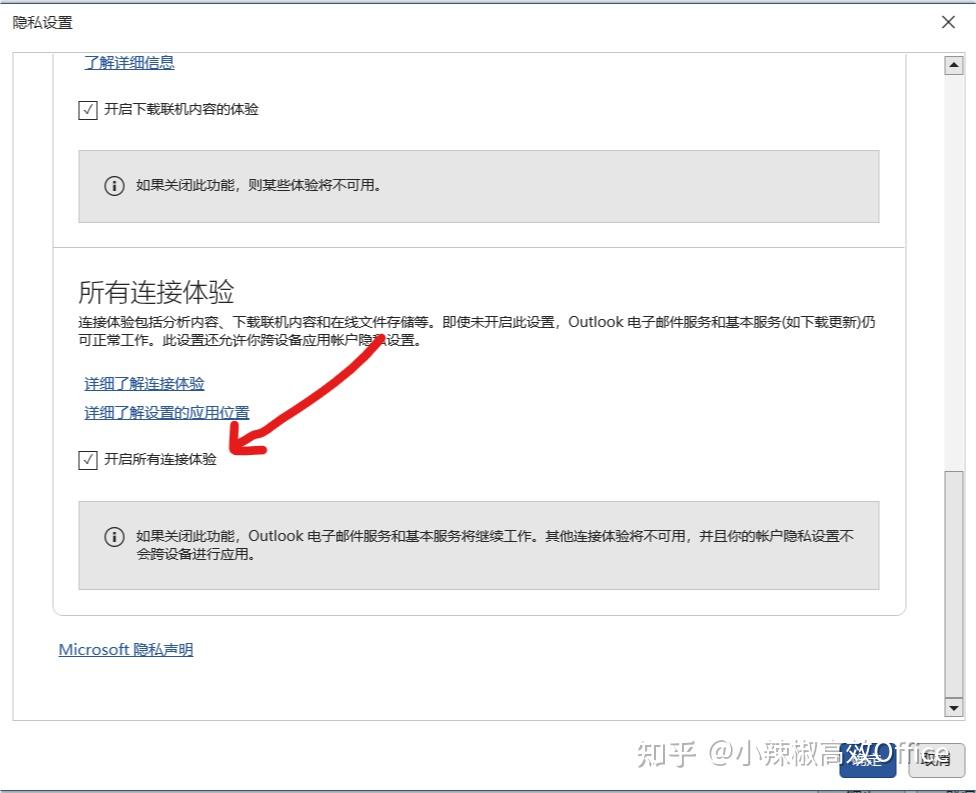Viewport: 976px width, 793px height.
Task: Click the info icon in the bottom warning panel
Action: [x=113, y=537]
